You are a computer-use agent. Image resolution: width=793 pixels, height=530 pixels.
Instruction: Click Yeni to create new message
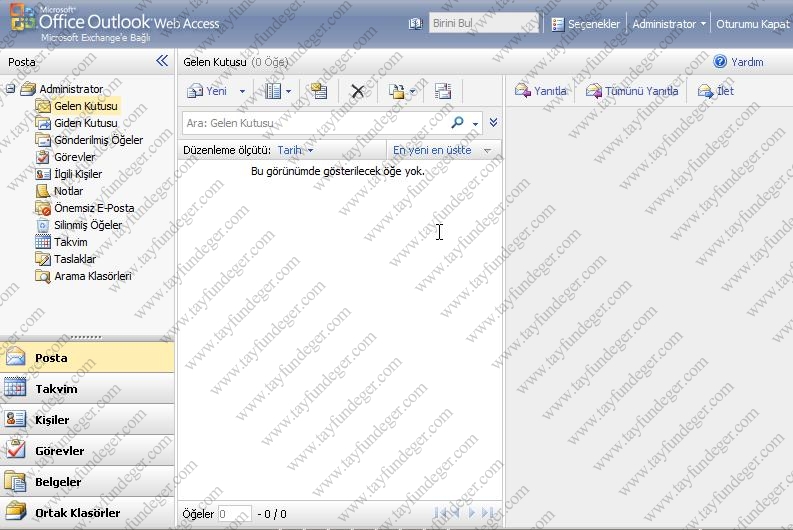pos(207,91)
